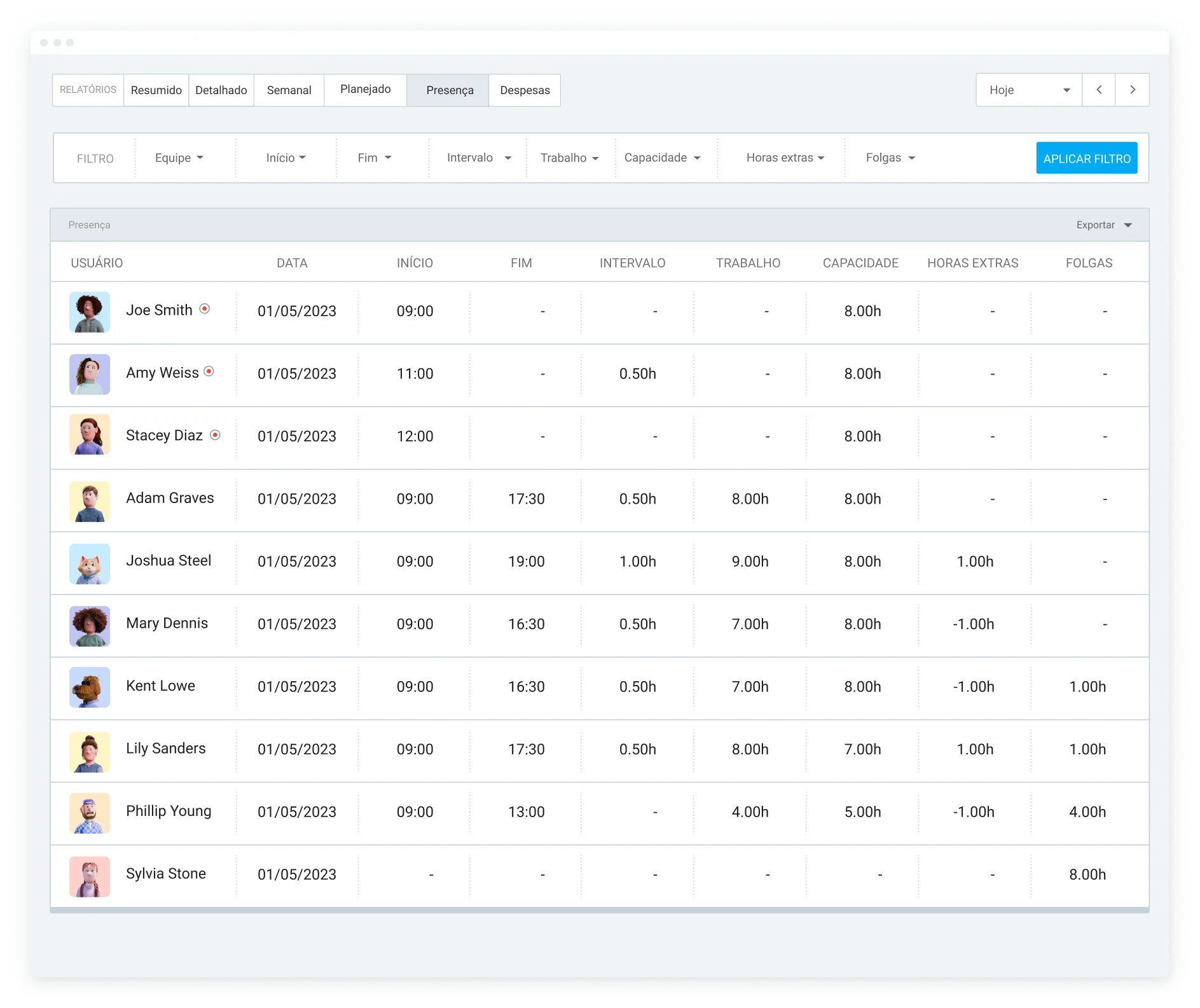
Task: Click the tracking indicator beside Amy Weiss
Action: (x=210, y=373)
